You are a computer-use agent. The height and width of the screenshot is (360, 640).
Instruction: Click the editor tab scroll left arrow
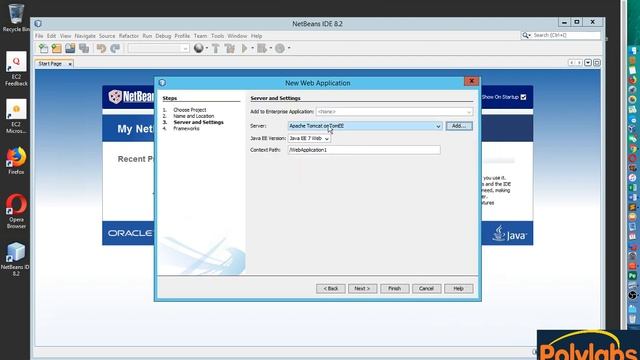(x=572, y=63)
